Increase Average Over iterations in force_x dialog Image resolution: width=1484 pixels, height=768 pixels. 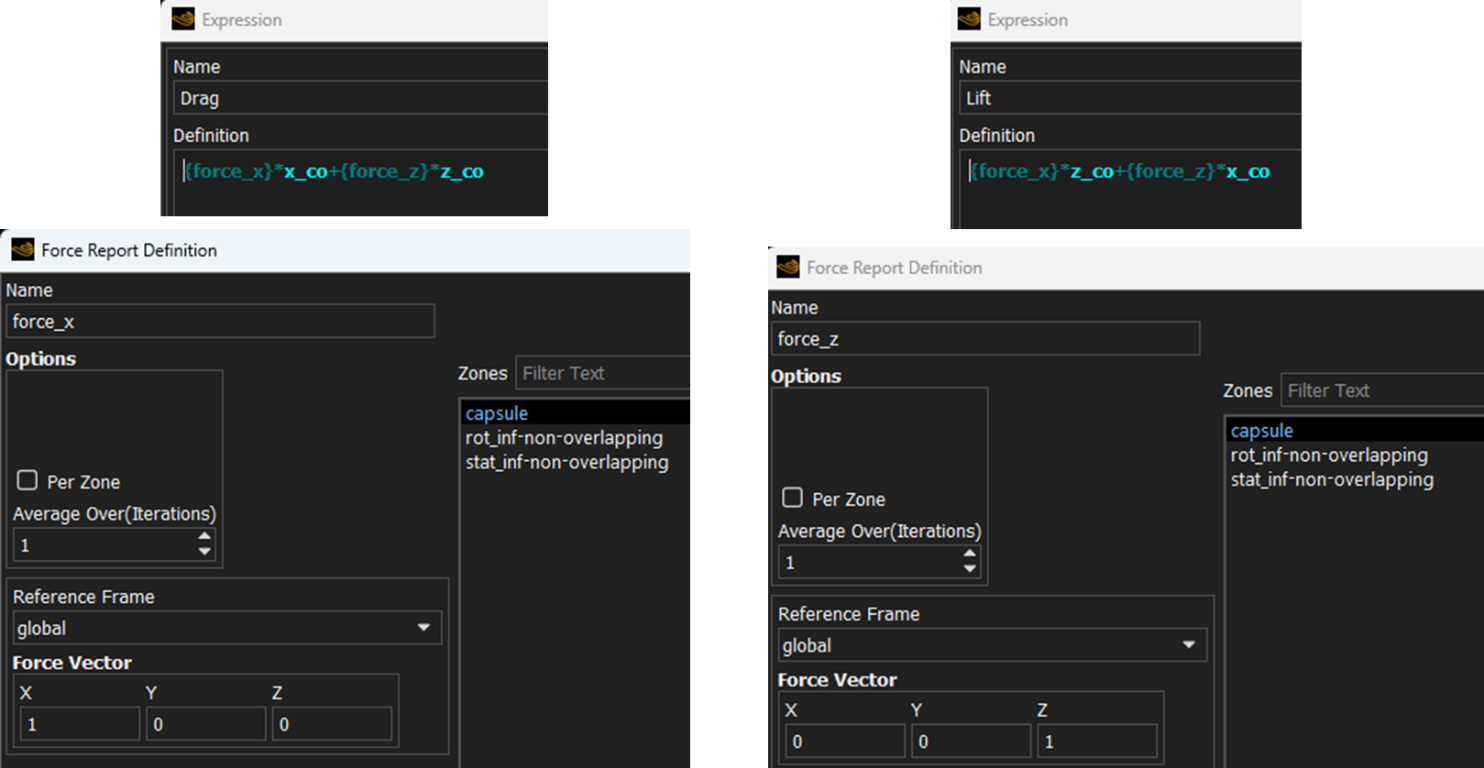click(x=205, y=537)
